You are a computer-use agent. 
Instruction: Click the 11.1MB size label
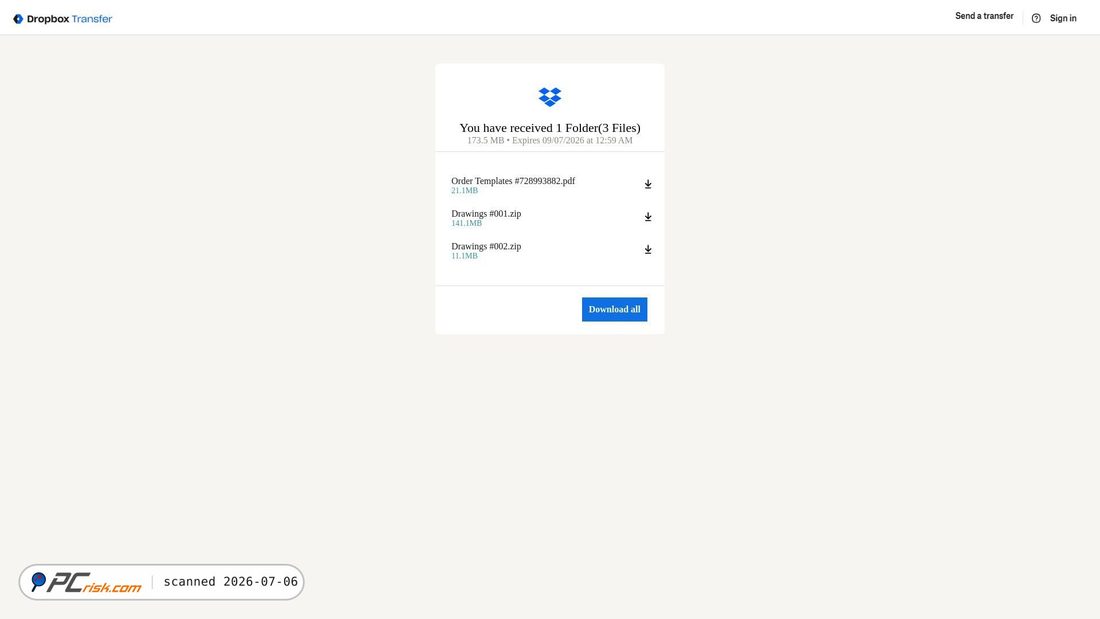point(464,256)
